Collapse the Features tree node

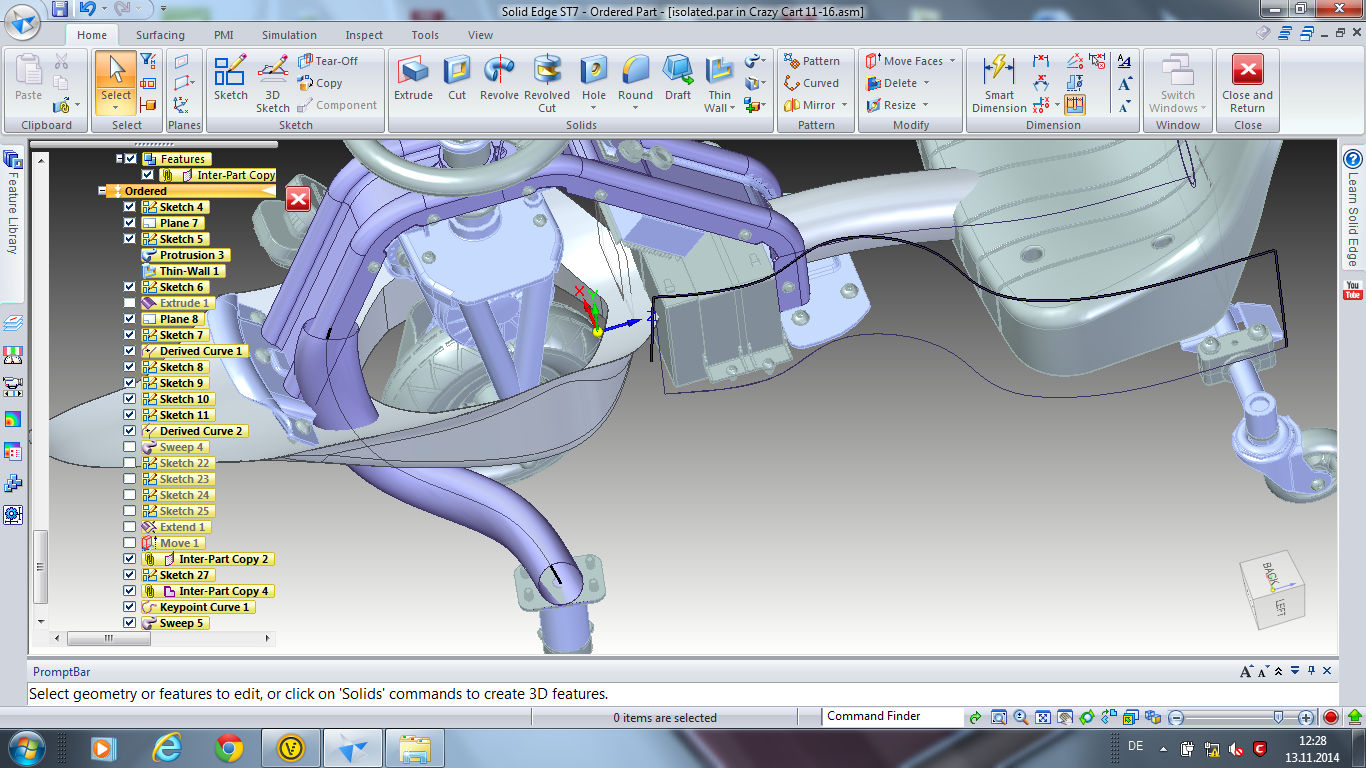[x=120, y=159]
